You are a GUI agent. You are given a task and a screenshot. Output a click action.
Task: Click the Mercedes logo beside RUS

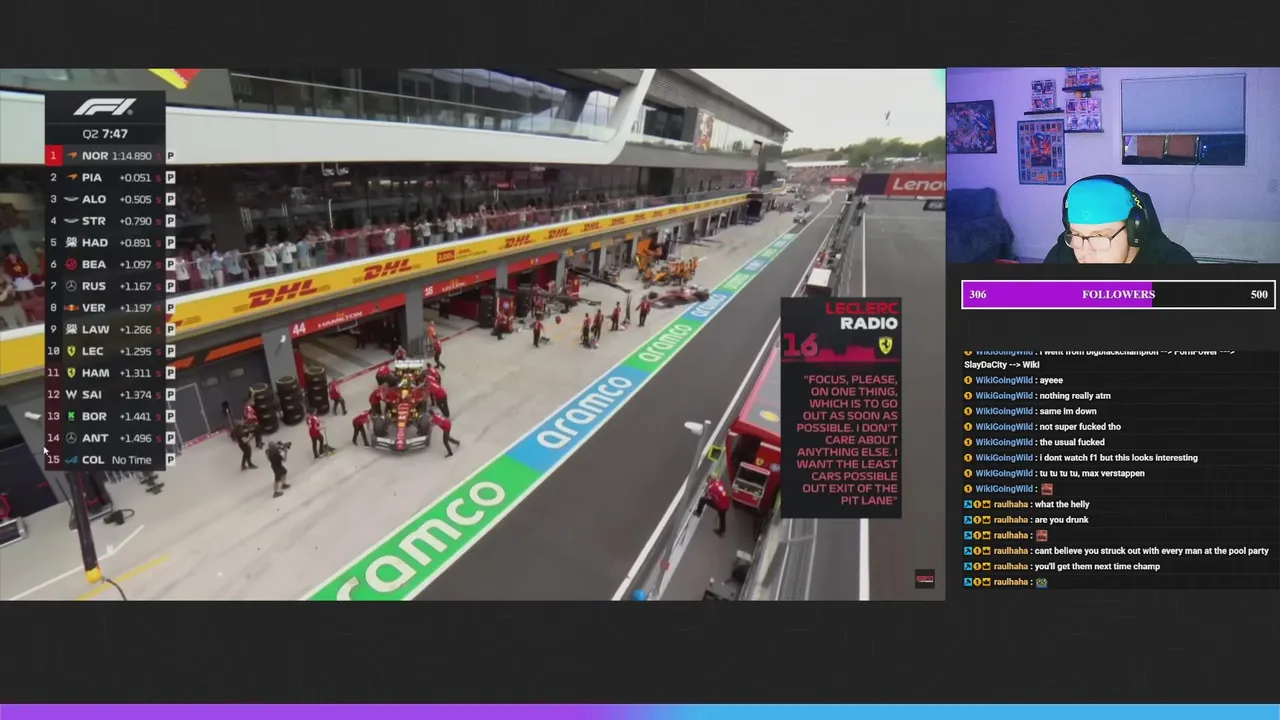(71, 286)
